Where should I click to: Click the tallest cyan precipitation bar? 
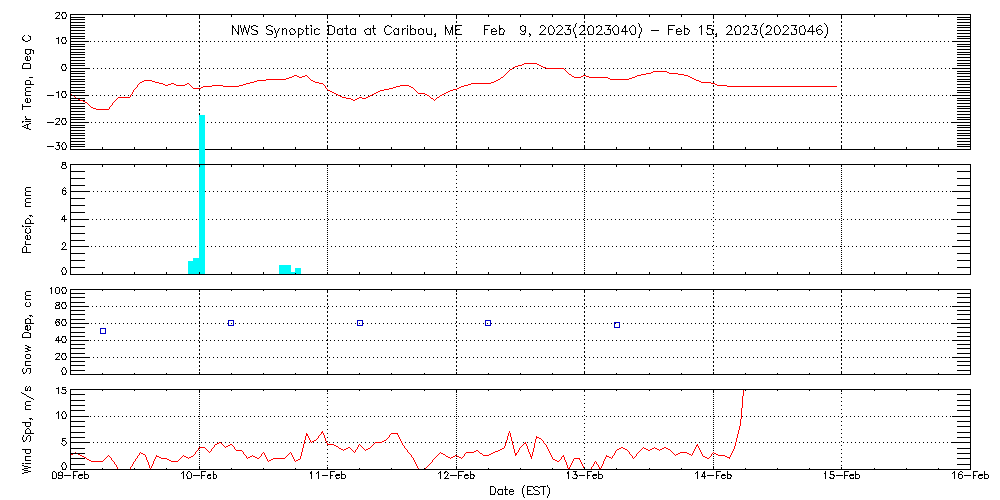202,192
